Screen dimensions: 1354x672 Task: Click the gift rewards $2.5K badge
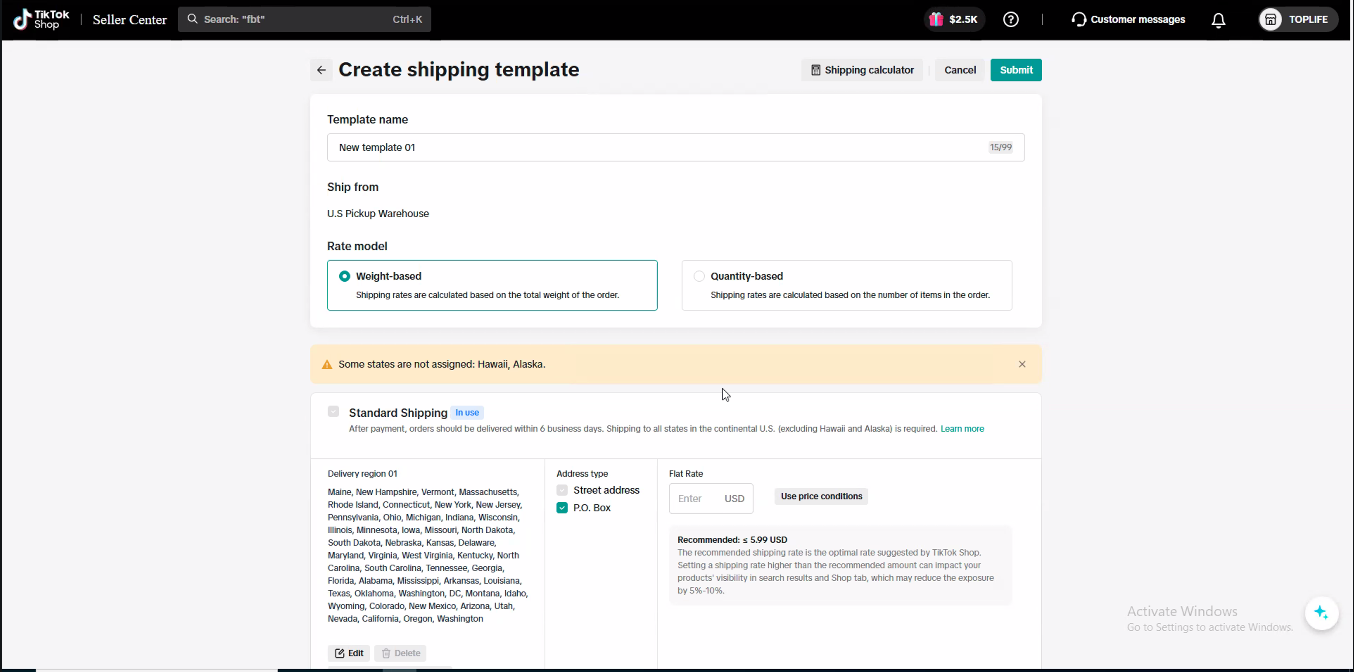point(954,19)
